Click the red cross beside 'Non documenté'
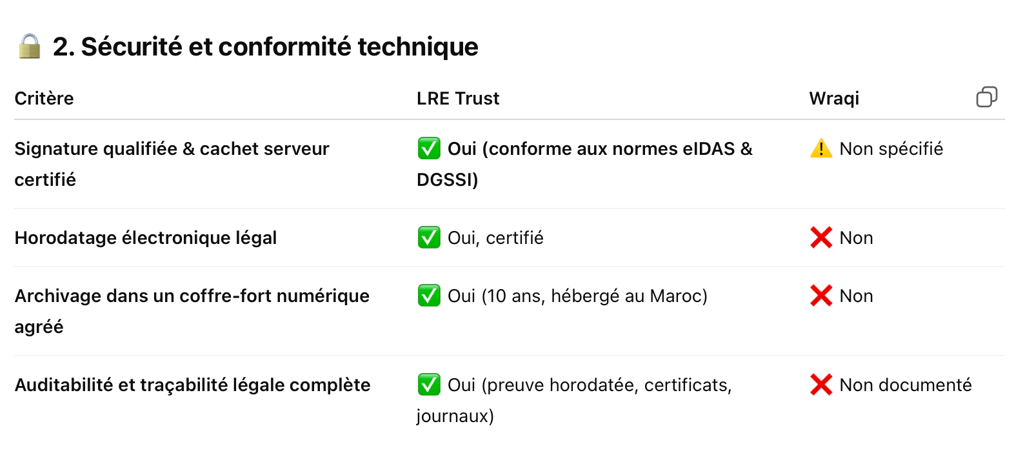The image size is (1024, 475). coord(821,385)
